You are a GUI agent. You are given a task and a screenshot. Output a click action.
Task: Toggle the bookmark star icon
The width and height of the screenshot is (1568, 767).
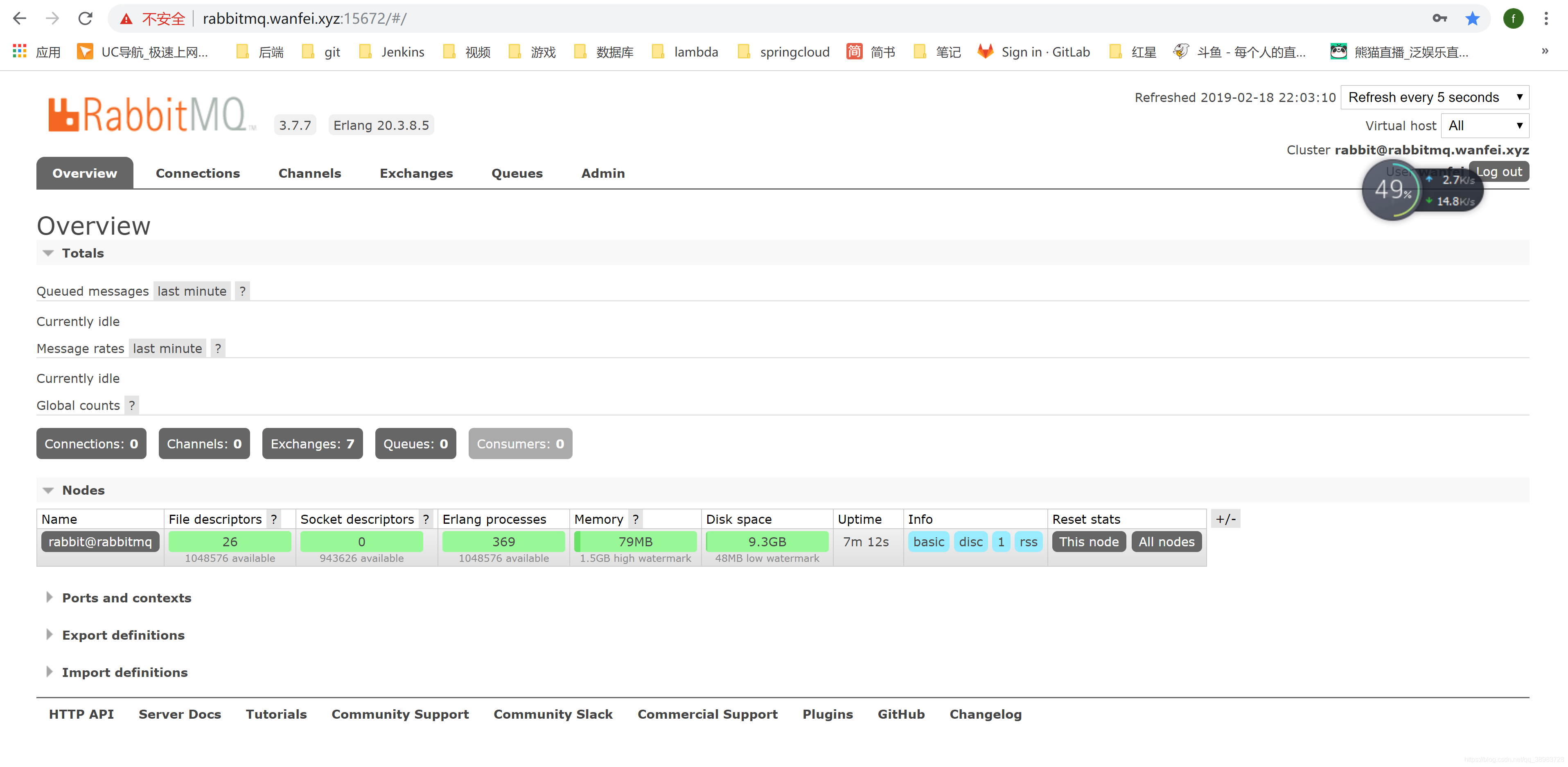[x=1473, y=18]
